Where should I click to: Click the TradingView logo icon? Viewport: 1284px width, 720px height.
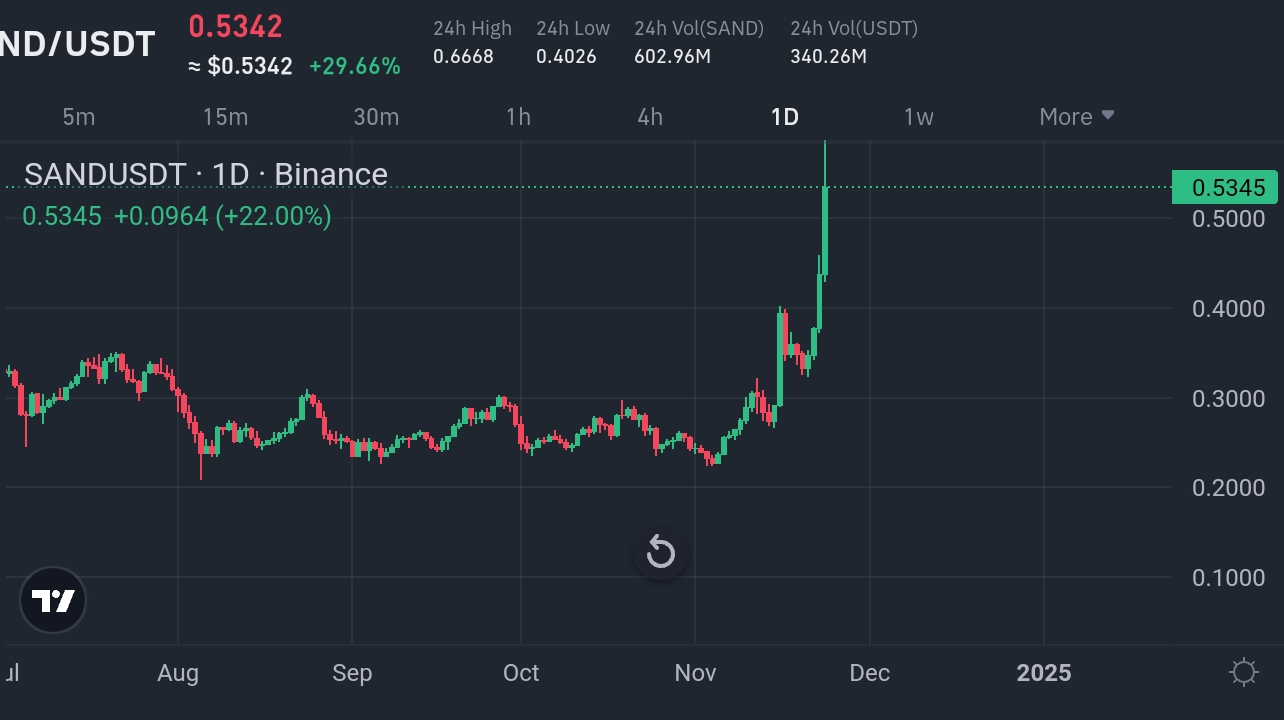click(52, 600)
